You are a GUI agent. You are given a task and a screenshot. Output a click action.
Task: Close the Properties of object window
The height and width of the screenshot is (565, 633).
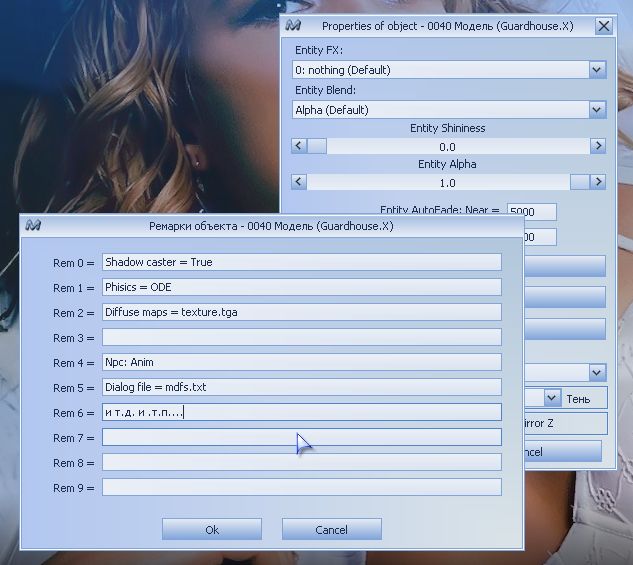coord(603,26)
